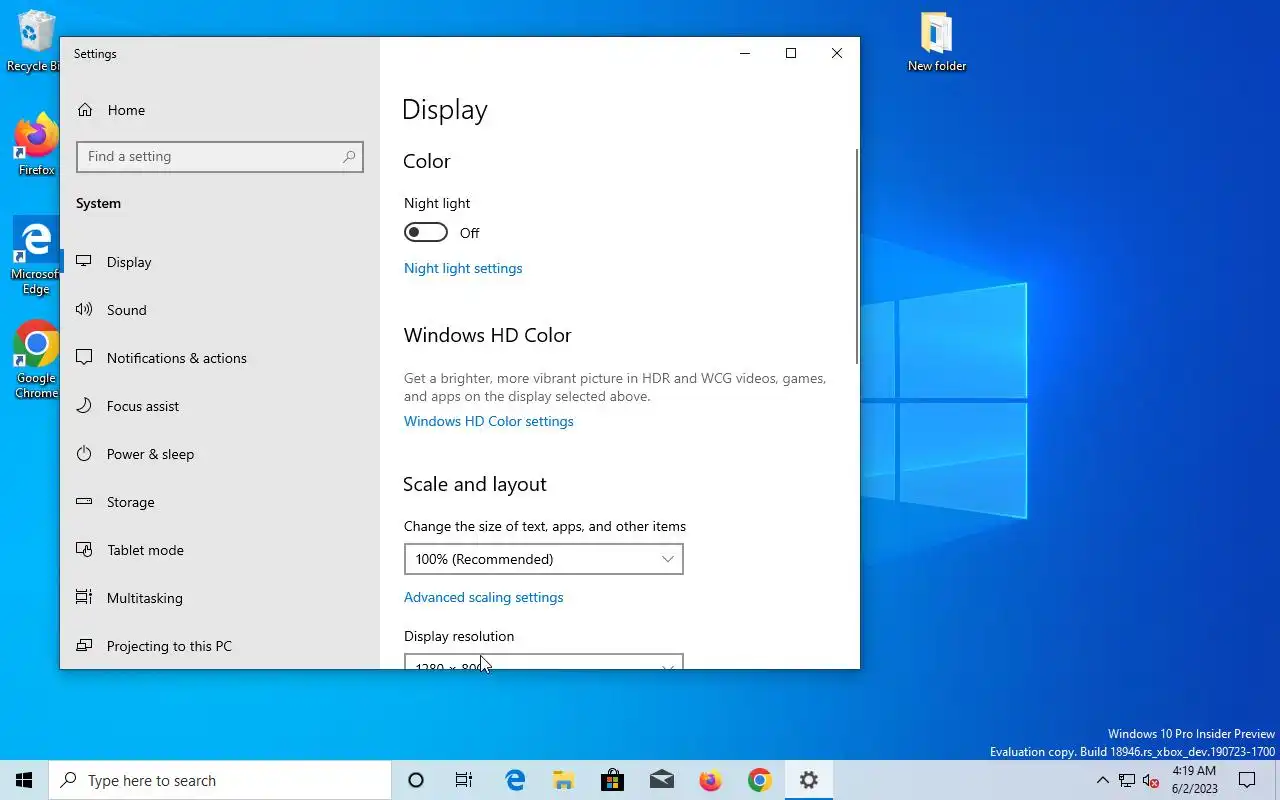
Task: Click the Sound speaker icon in sidebar
Action: (x=85, y=310)
